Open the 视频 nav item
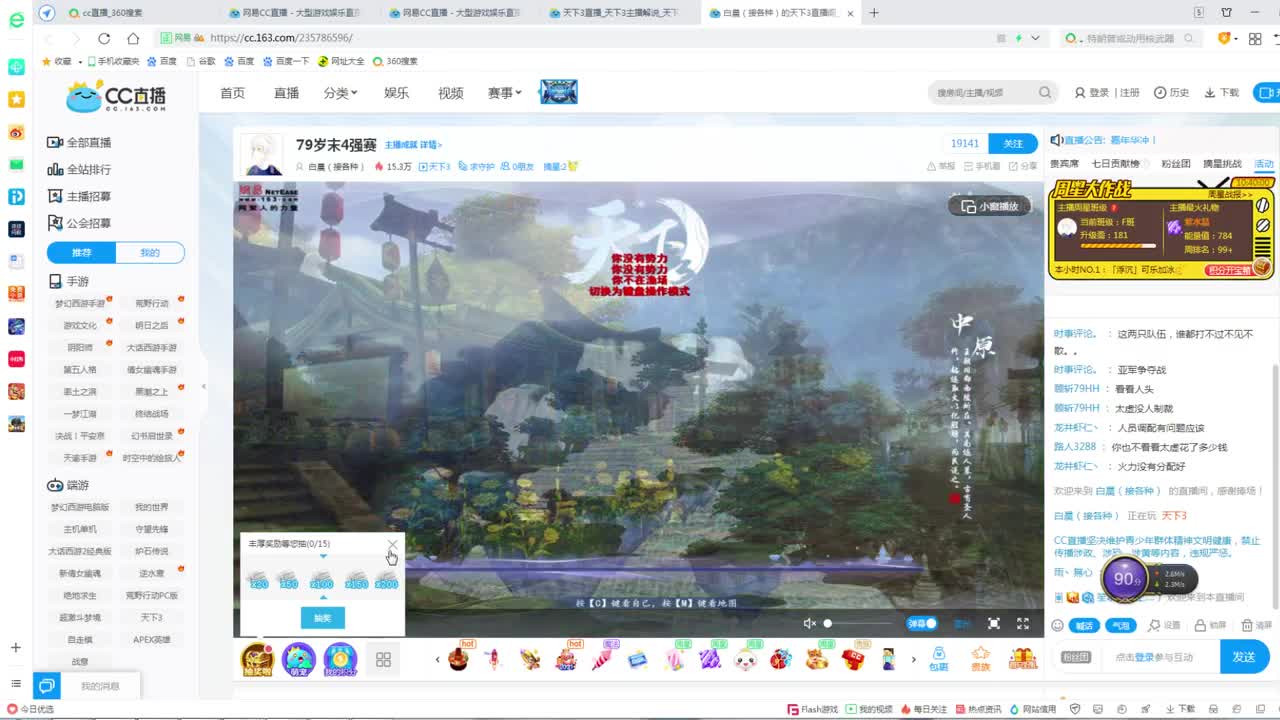Image resolution: width=1280 pixels, height=720 pixels. click(450, 92)
